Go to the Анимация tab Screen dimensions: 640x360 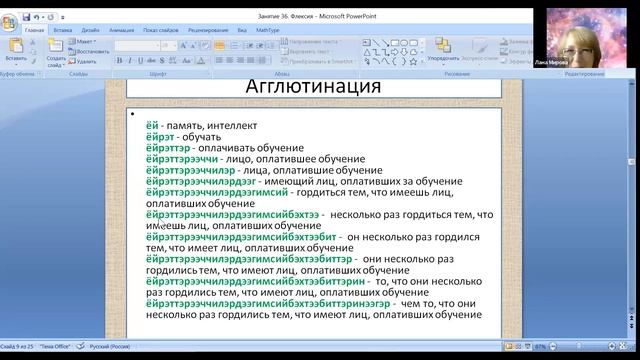coord(121,30)
